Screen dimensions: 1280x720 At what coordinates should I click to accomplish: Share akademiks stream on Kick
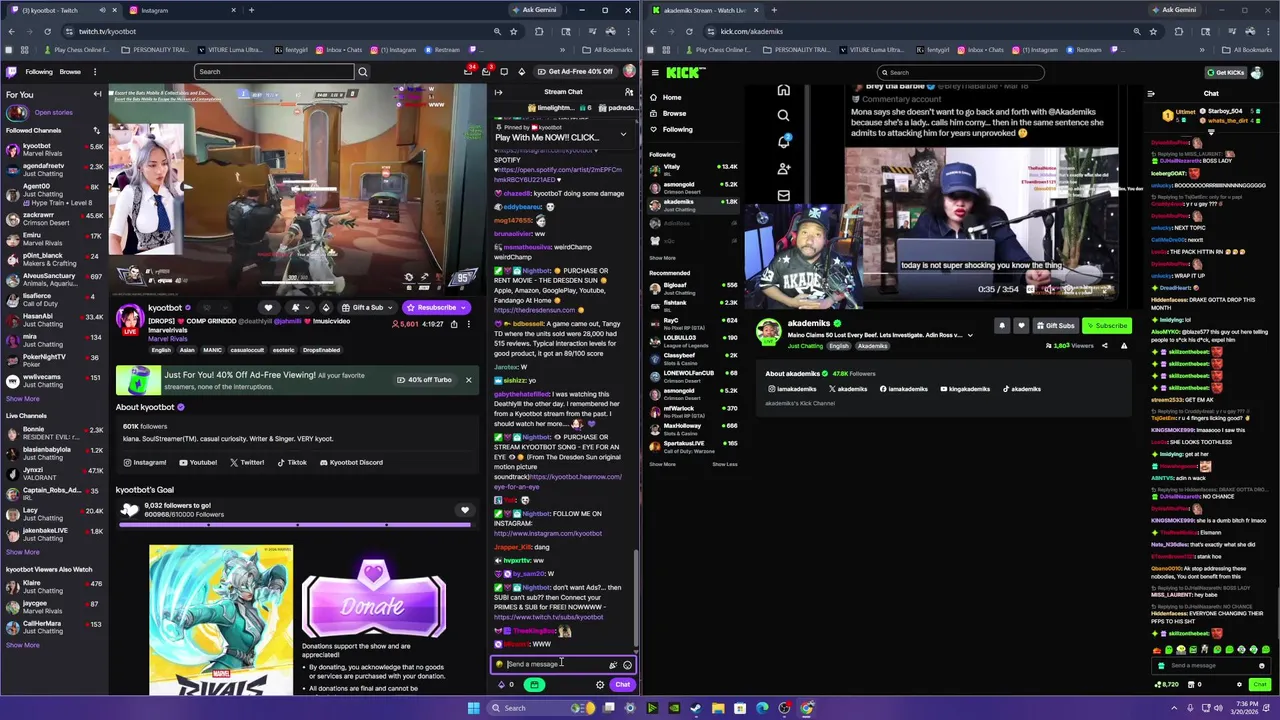pos(1104,346)
